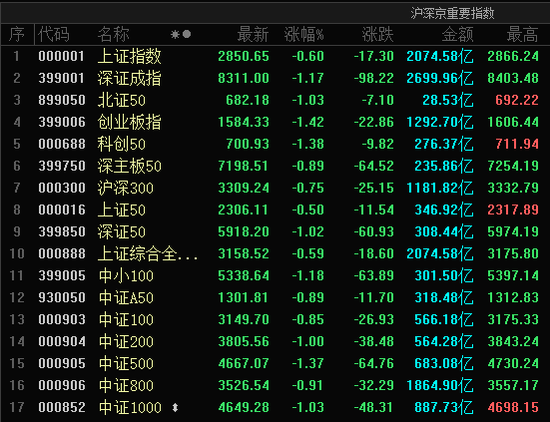Sort by the 金额 column header
The height and width of the screenshot is (422, 550).
(x=457, y=34)
